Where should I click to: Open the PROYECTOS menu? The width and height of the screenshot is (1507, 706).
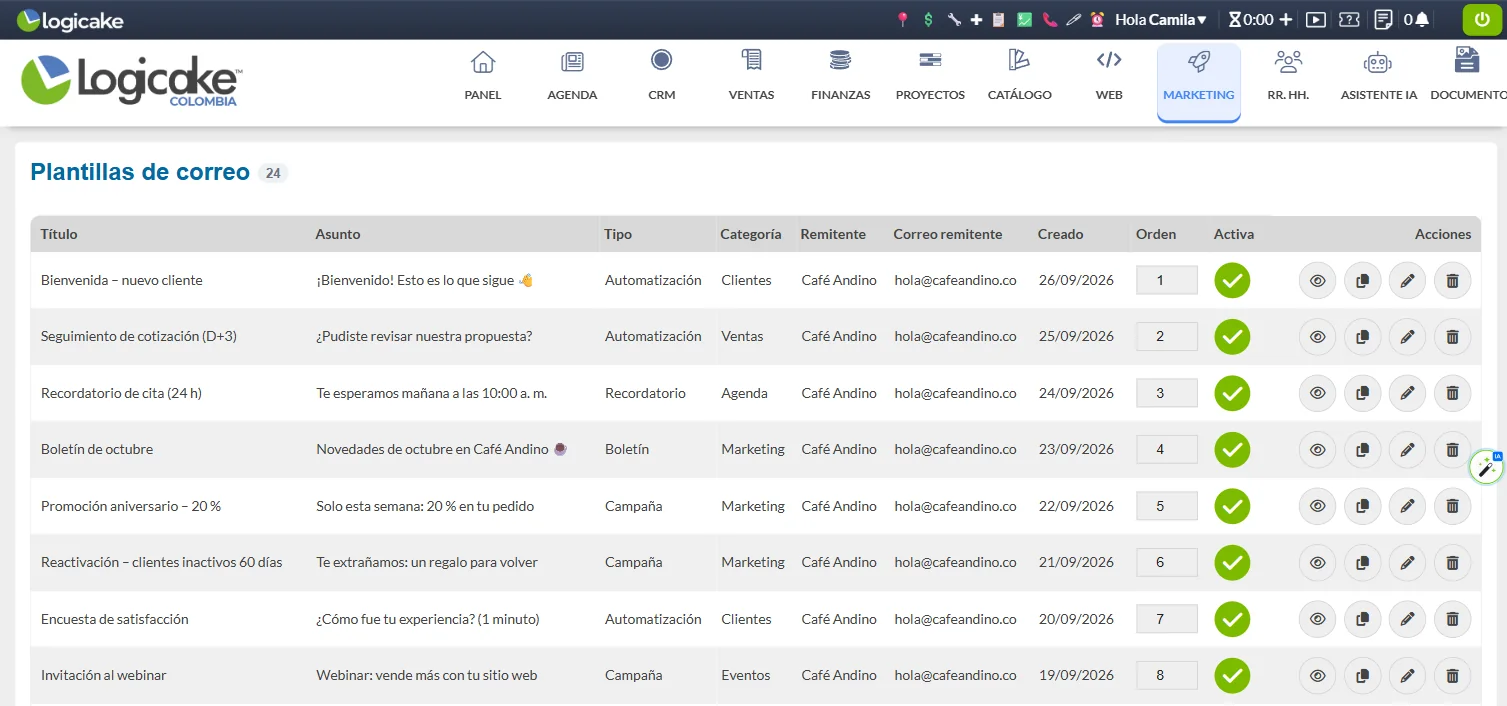(930, 76)
